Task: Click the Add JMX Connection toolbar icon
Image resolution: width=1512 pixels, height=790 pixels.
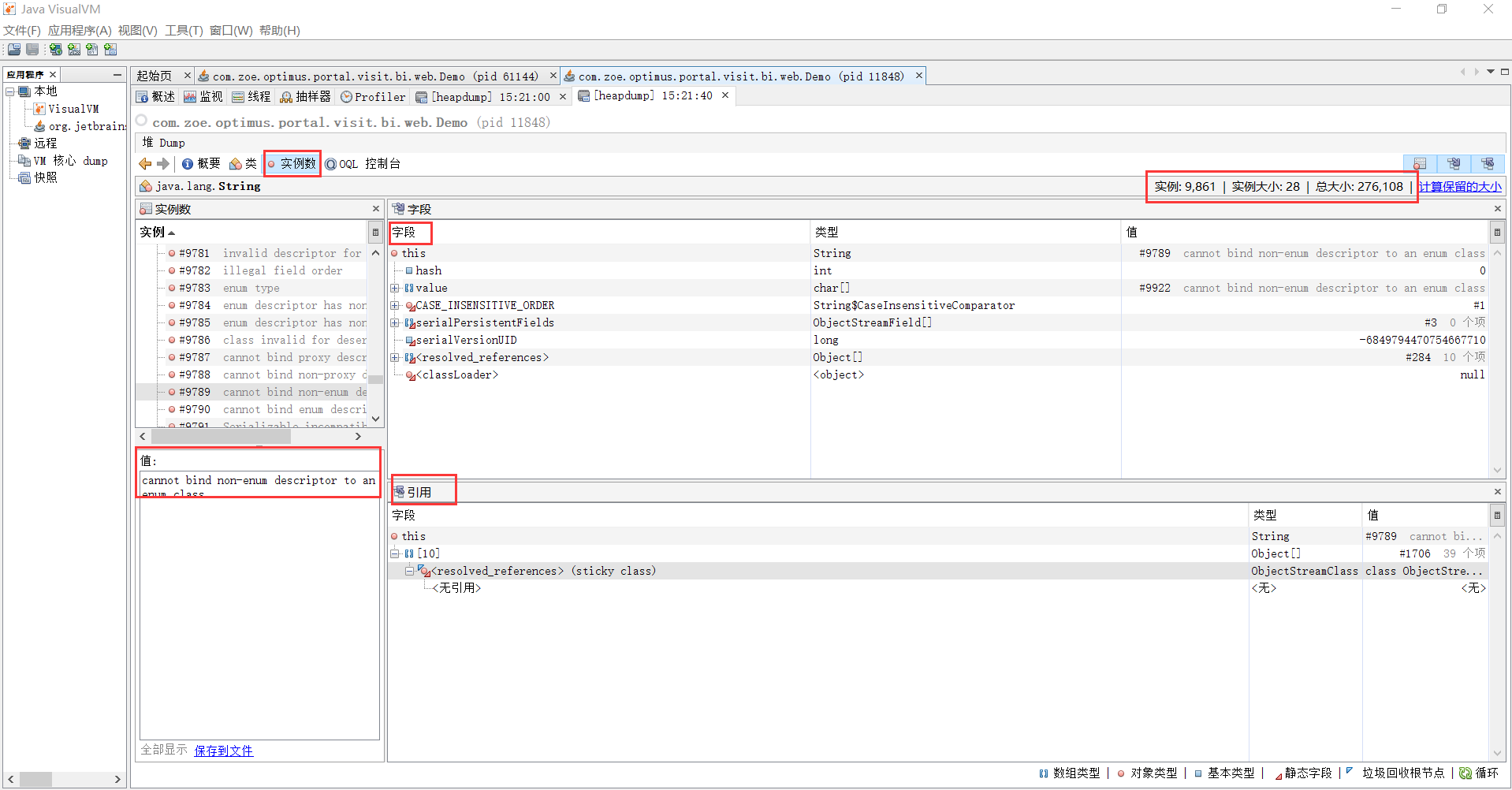Action: (x=74, y=50)
